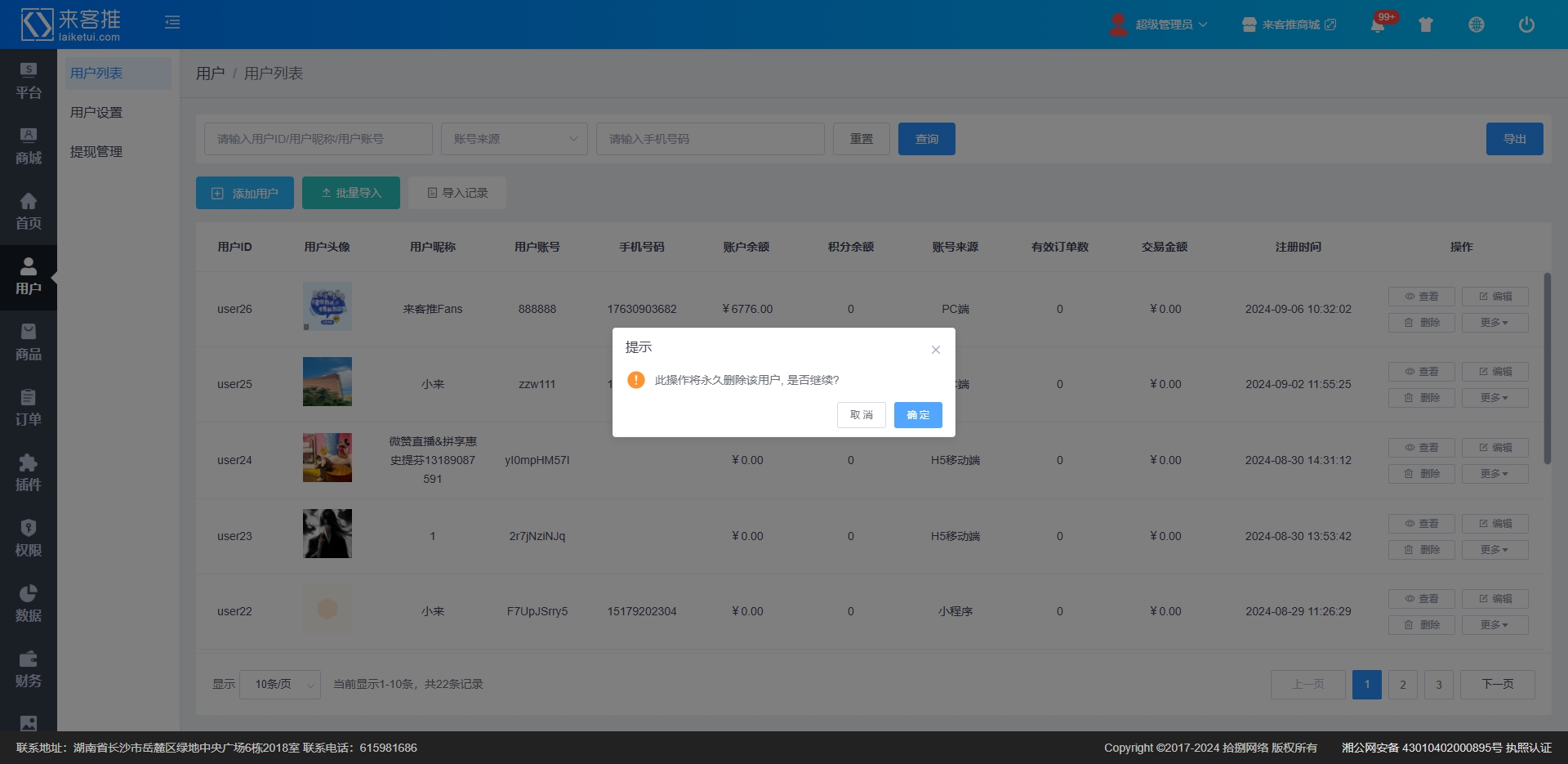Open the 10条/页 page size dropdown
Image resolution: width=1568 pixels, height=764 pixels.
coord(280,685)
